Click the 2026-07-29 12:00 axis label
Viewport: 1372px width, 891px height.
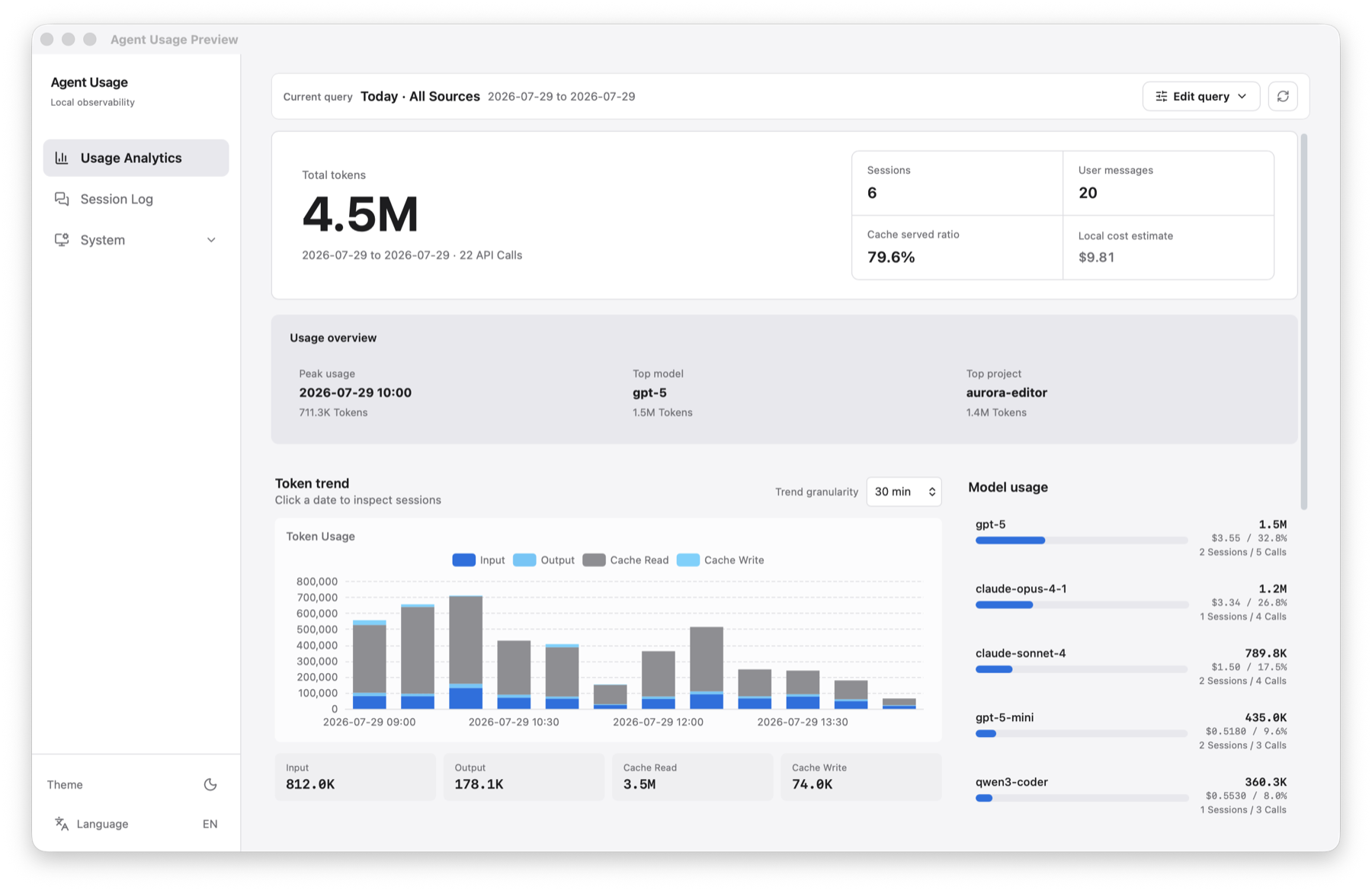[x=658, y=722]
